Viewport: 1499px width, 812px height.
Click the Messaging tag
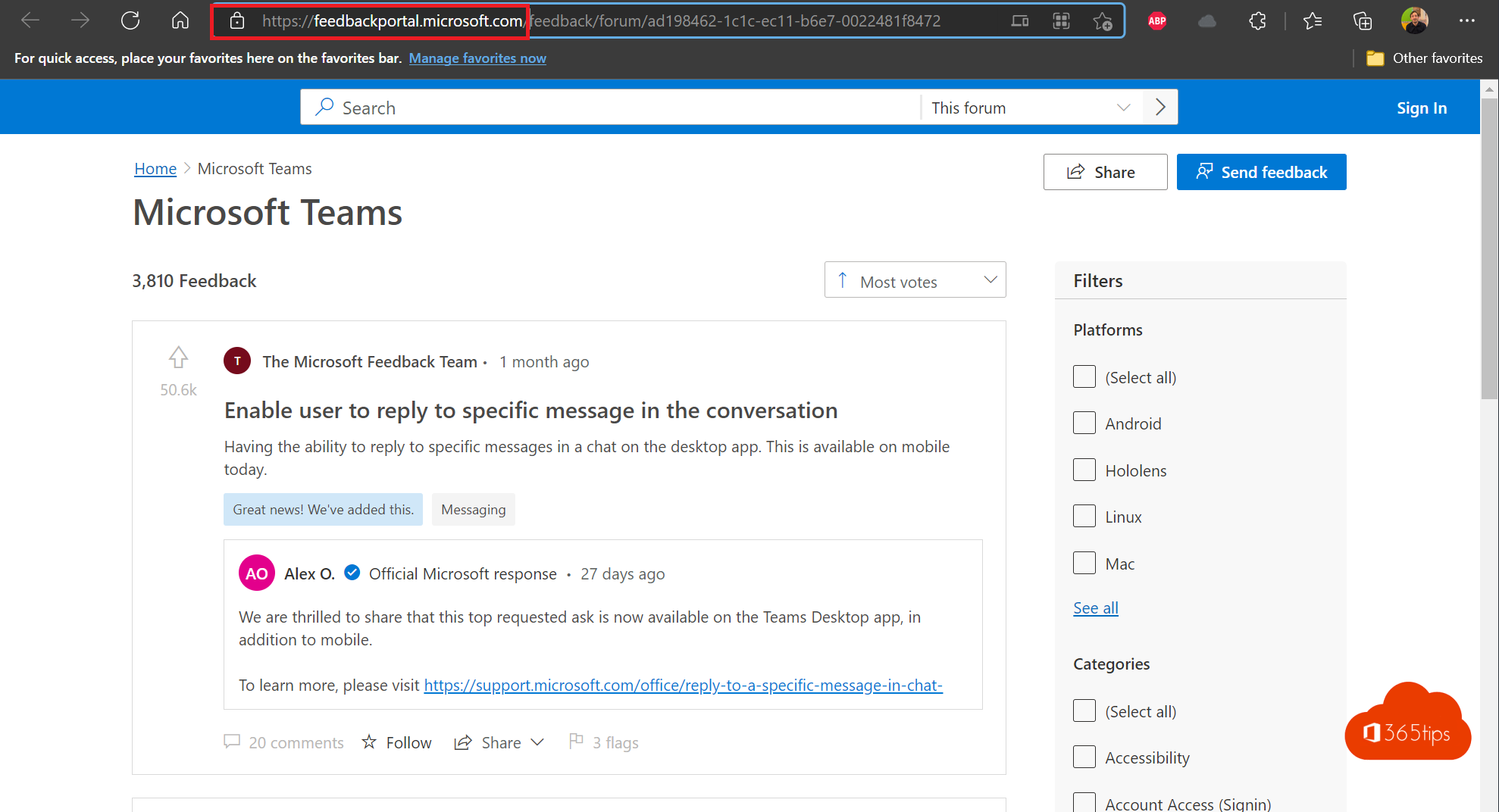474,509
